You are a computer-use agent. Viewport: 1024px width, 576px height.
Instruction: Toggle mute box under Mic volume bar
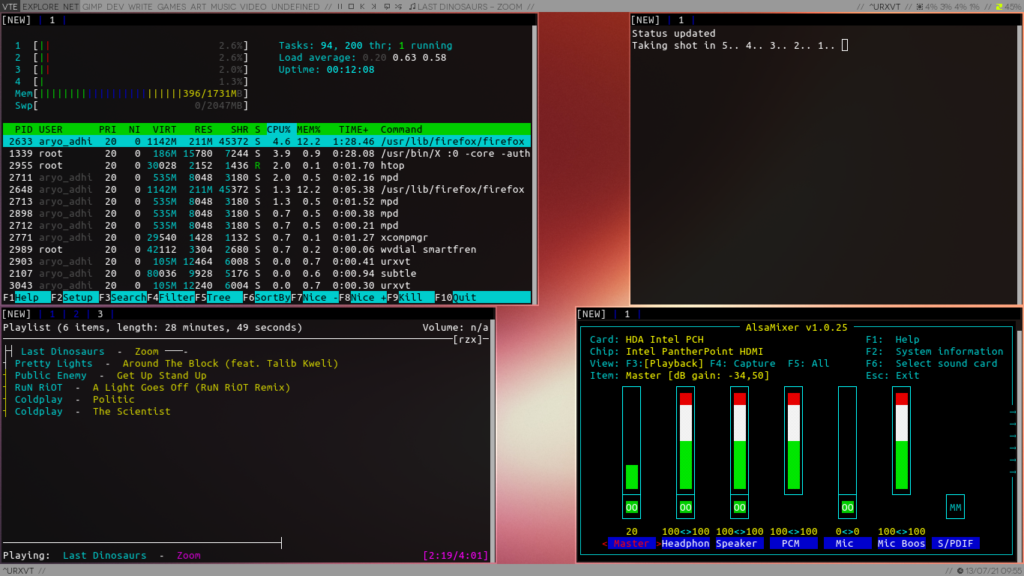click(847, 507)
